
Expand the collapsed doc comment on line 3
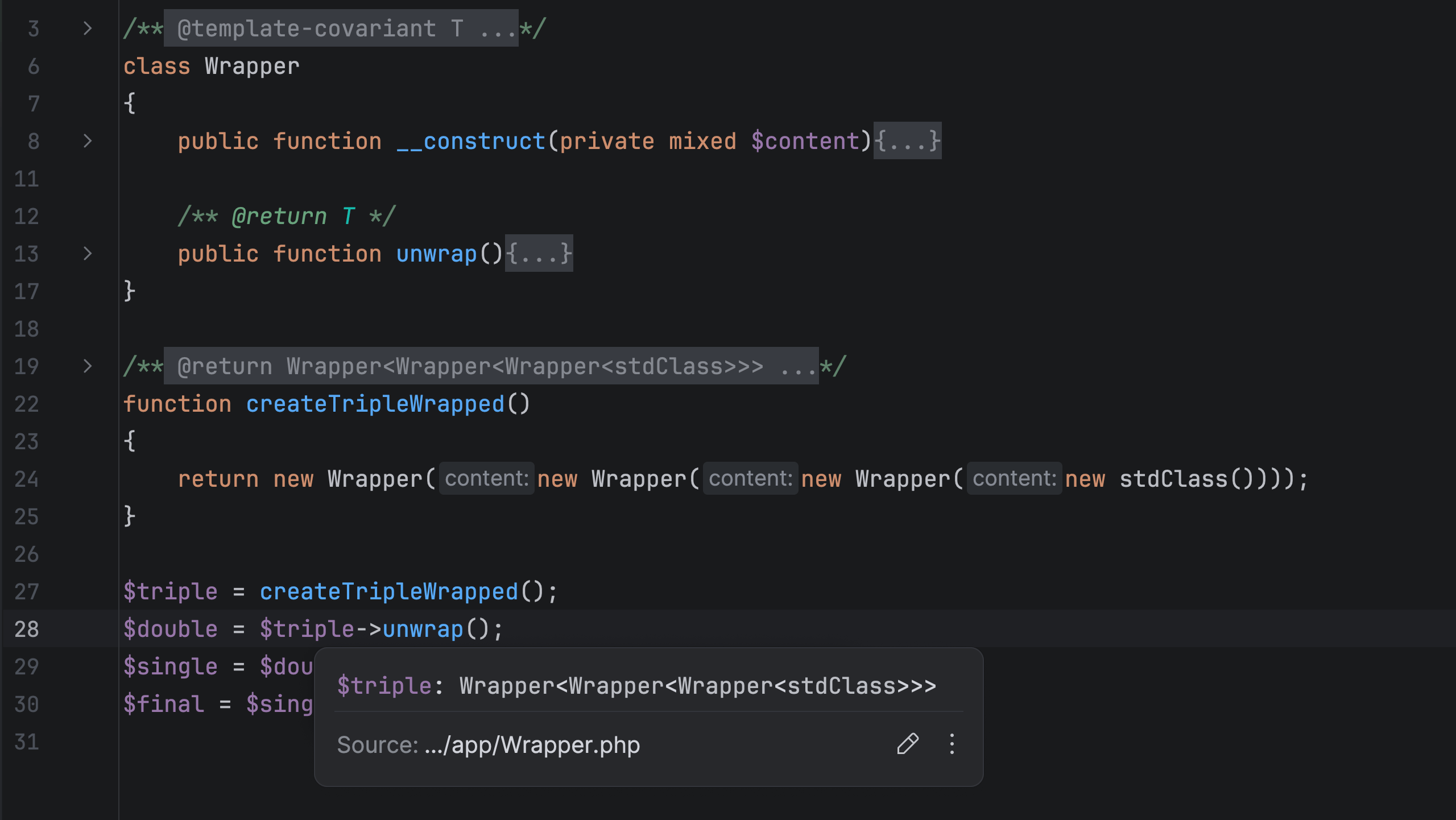tap(86, 28)
